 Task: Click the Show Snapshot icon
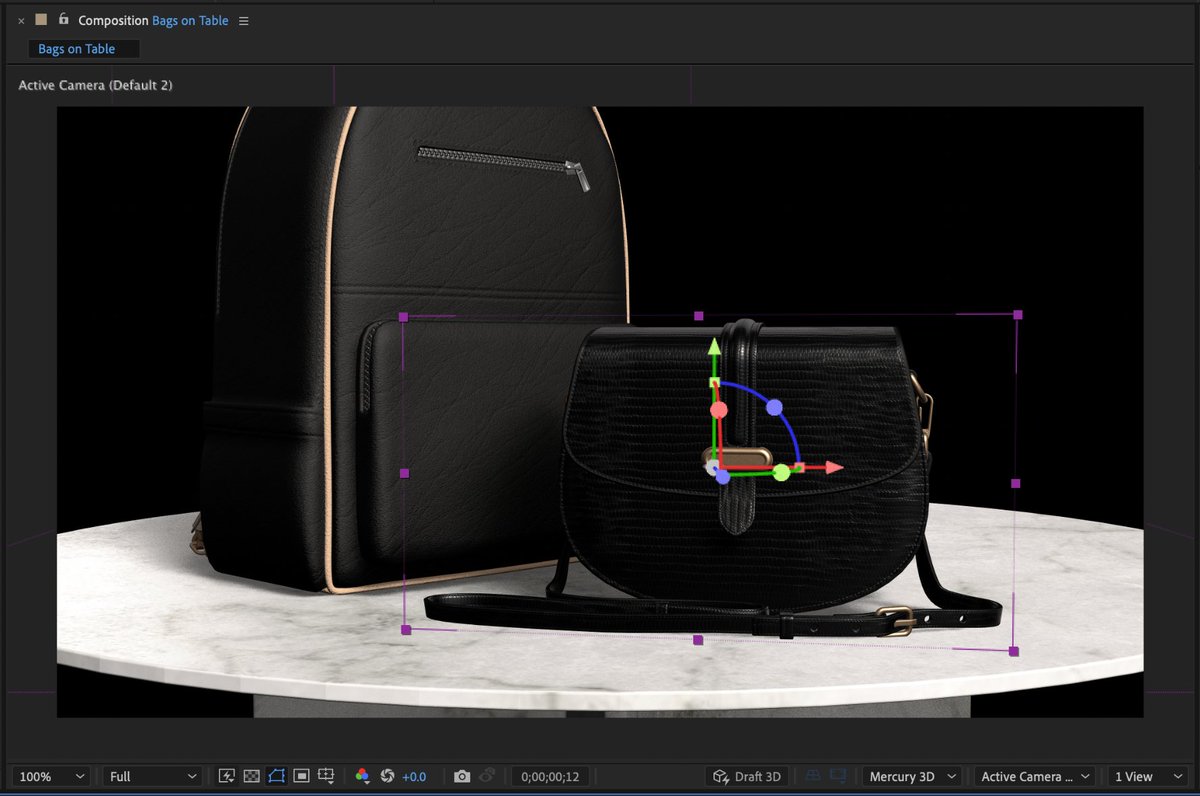487,776
